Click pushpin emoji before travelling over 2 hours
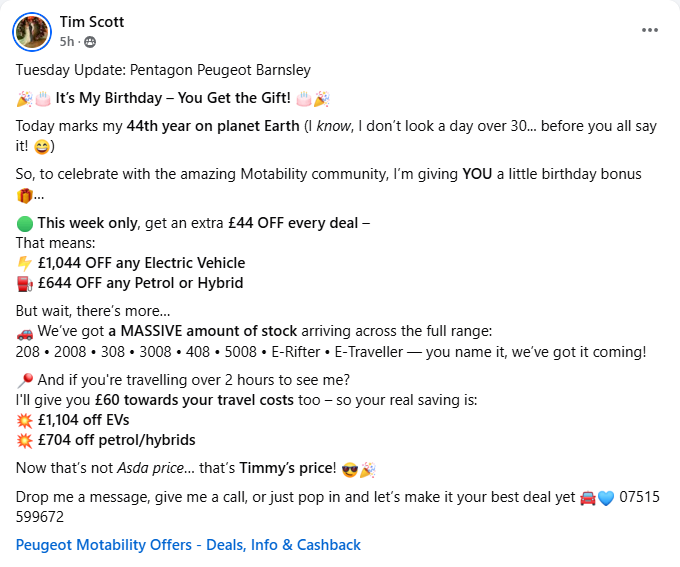The height and width of the screenshot is (567, 680). [x=24, y=380]
